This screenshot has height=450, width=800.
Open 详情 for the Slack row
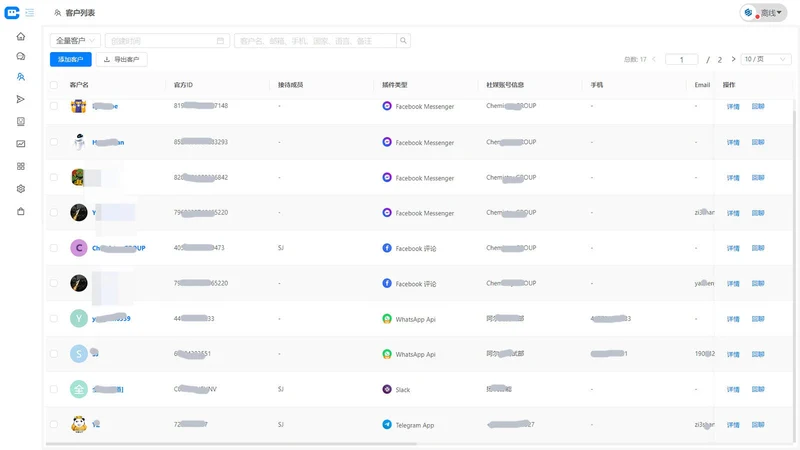[733, 389]
